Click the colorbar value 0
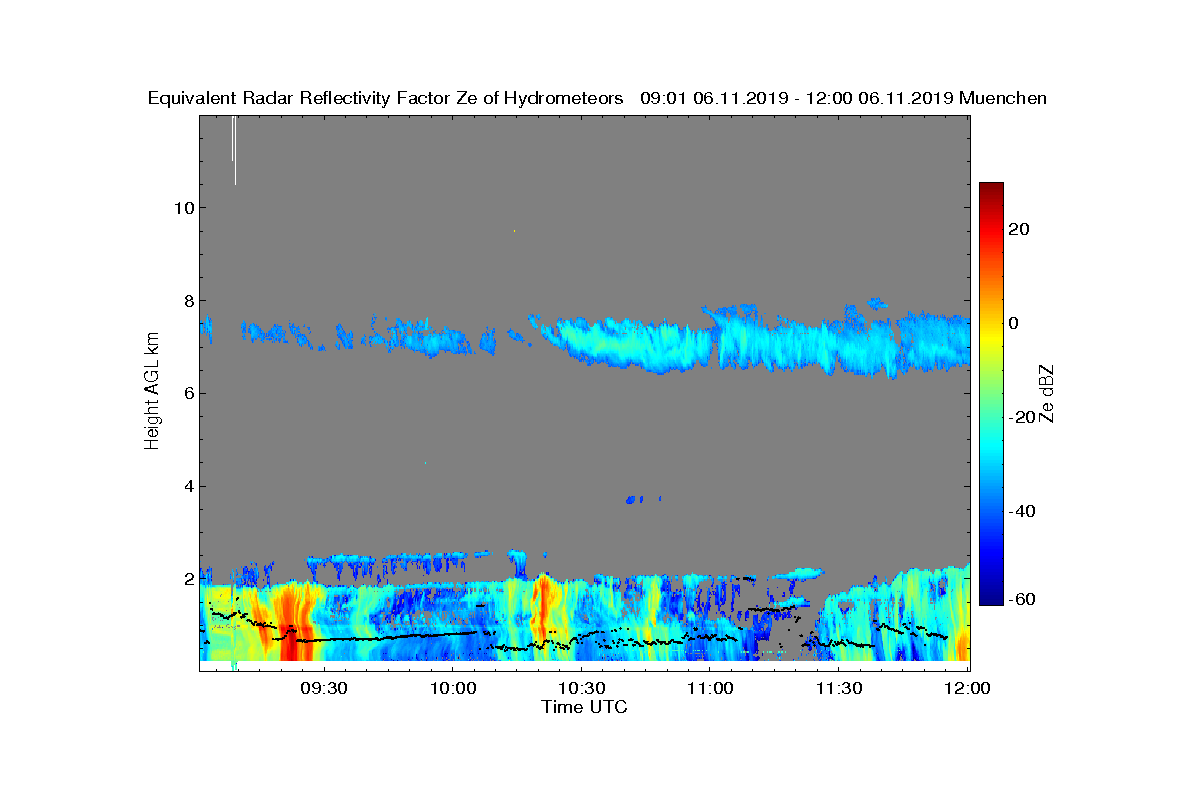 tap(1015, 323)
